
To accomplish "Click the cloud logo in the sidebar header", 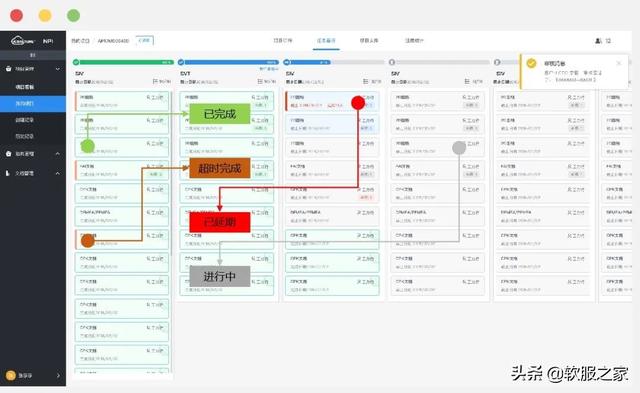I will (x=22, y=41).
